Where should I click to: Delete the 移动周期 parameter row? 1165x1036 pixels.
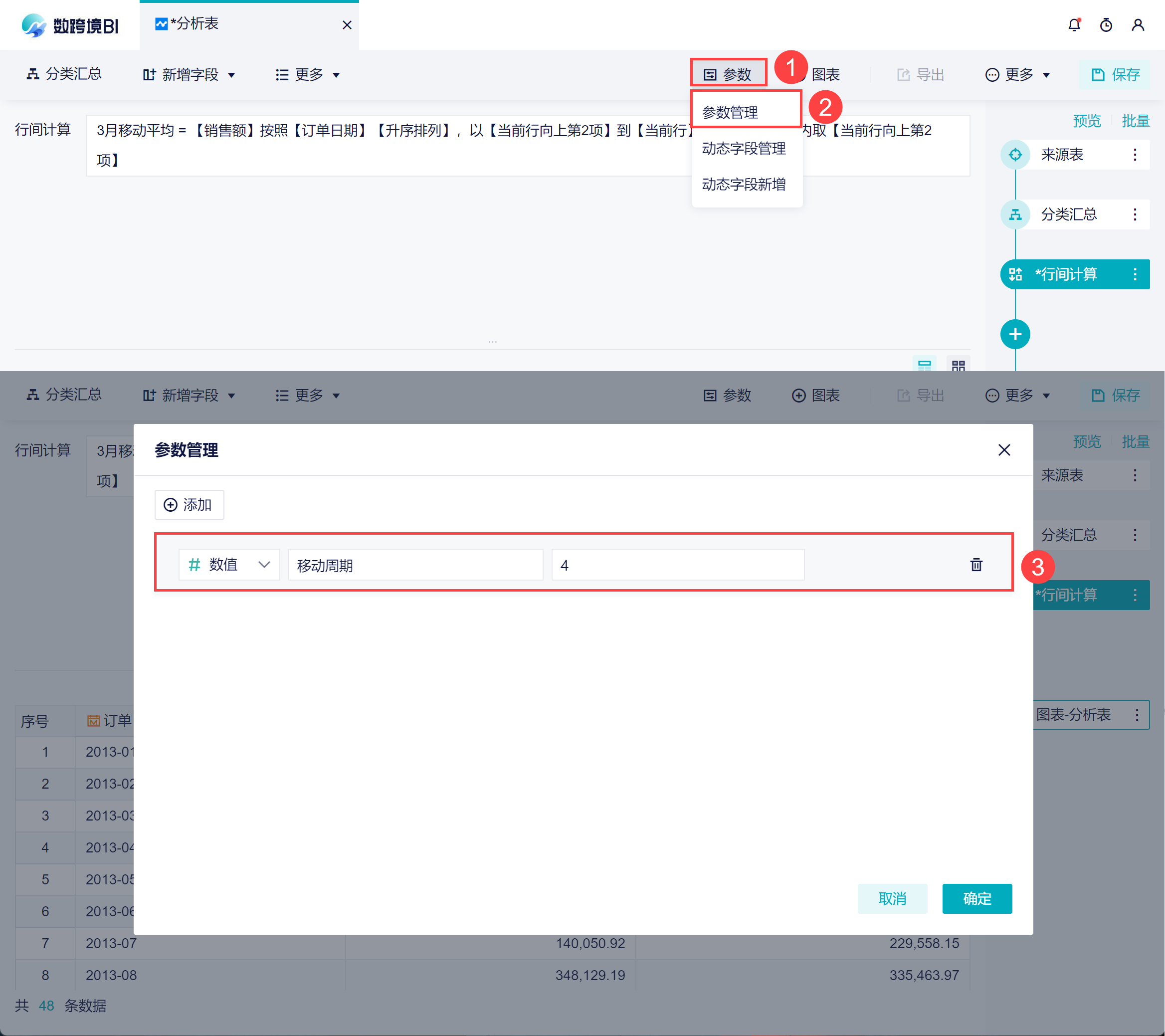point(976,565)
